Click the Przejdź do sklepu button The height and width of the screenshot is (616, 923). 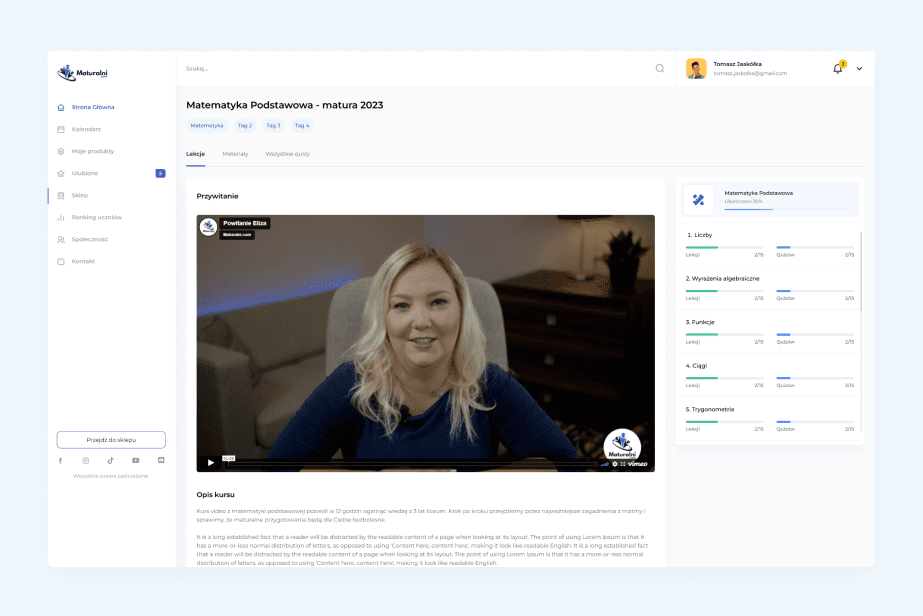pyautogui.click(x=111, y=440)
